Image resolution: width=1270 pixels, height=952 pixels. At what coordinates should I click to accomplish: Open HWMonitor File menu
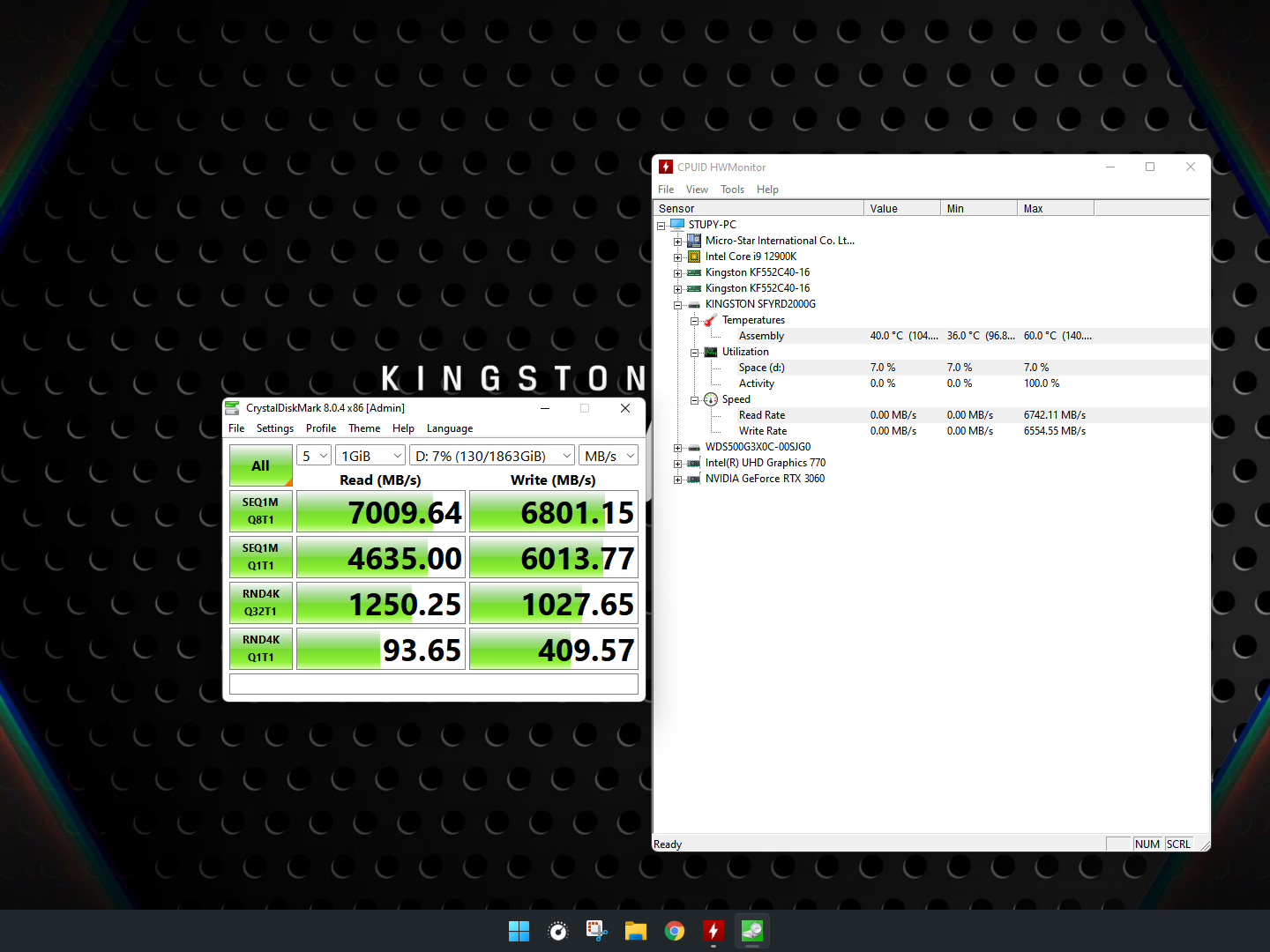coord(666,190)
